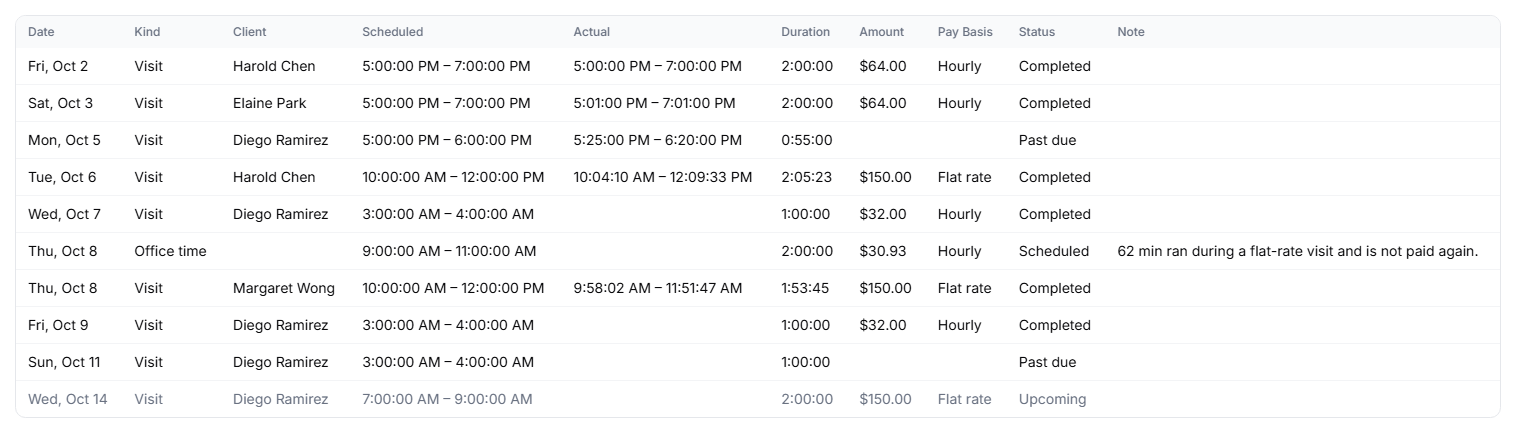
Task: Click Past due status for Sun, Oct 11
Action: click(1047, 362)
